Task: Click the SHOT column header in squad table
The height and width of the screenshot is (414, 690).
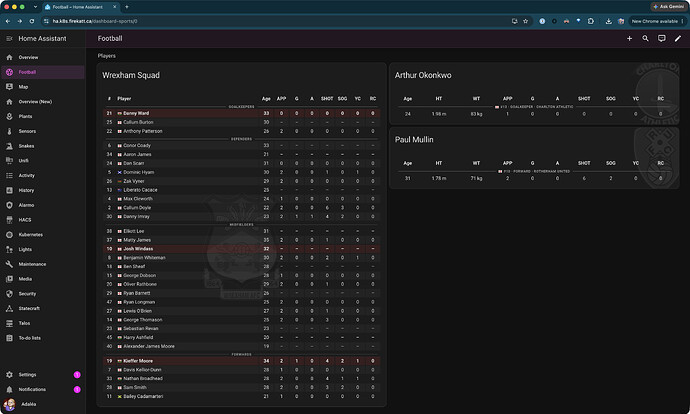Action: coord(327,99)
